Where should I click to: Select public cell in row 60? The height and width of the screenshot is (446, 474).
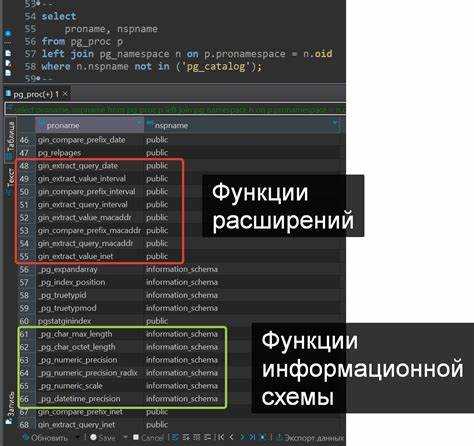[157, 321]
